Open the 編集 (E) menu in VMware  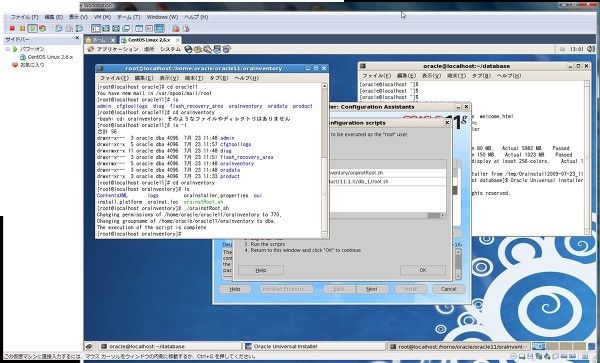click(54, 17)
